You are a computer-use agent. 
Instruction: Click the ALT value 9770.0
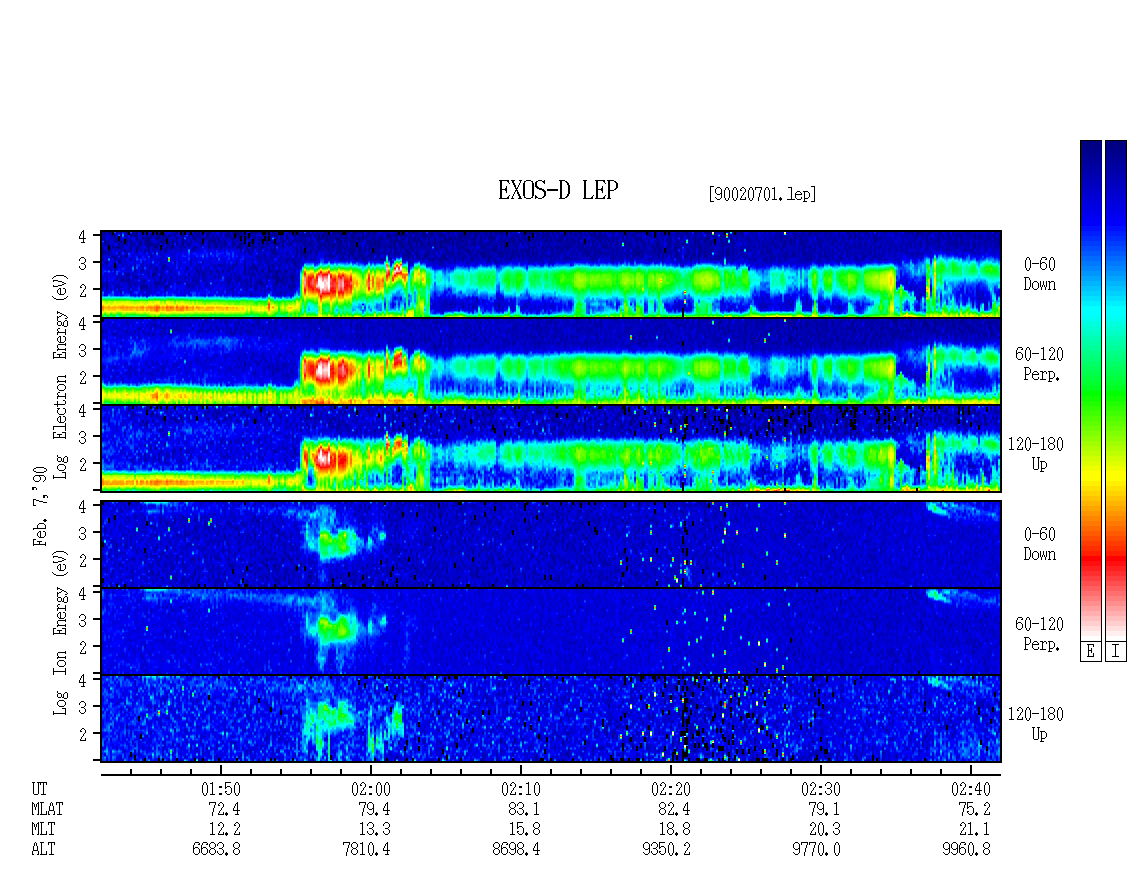pos(817,850)
